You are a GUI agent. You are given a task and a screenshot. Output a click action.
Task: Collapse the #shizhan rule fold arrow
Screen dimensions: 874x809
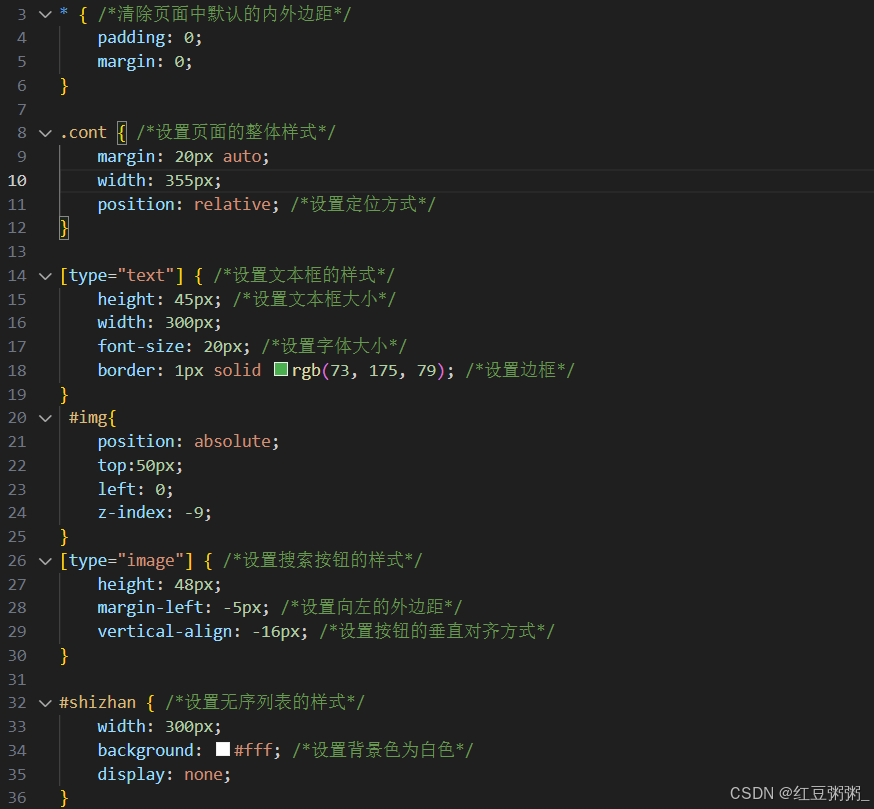click(45, 703)
